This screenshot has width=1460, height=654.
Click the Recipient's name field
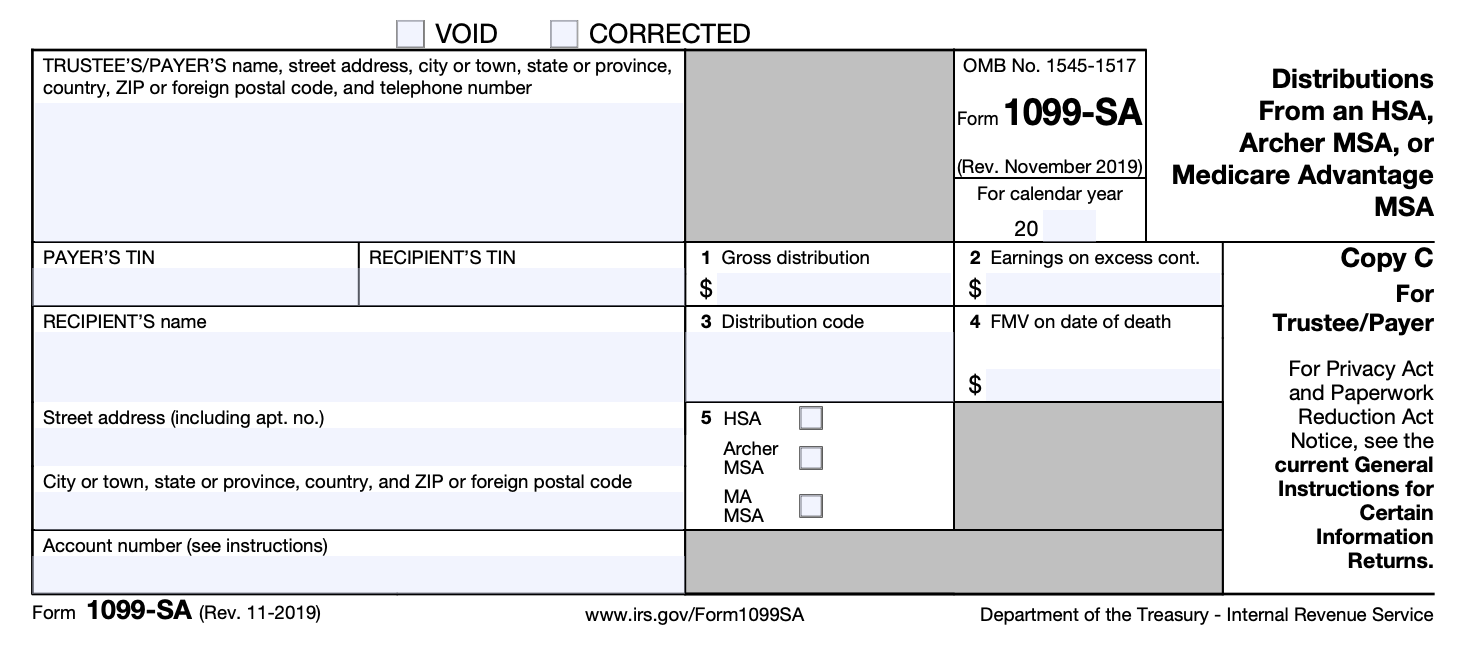pos(358,366)
